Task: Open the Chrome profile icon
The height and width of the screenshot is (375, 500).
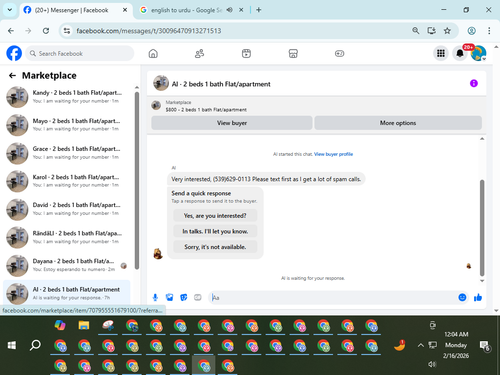Action: click(471, 31)
